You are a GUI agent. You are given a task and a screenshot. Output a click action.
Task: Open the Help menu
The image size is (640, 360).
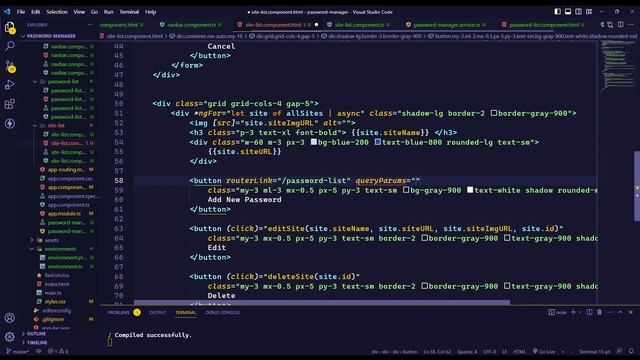pos(150,12)
